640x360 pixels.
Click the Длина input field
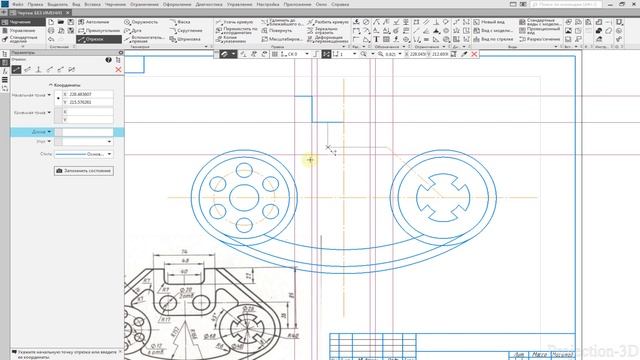point(87,132)
